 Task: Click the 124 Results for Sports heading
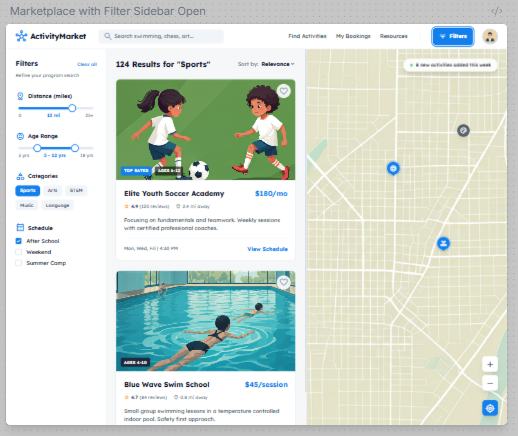point(163,64)
